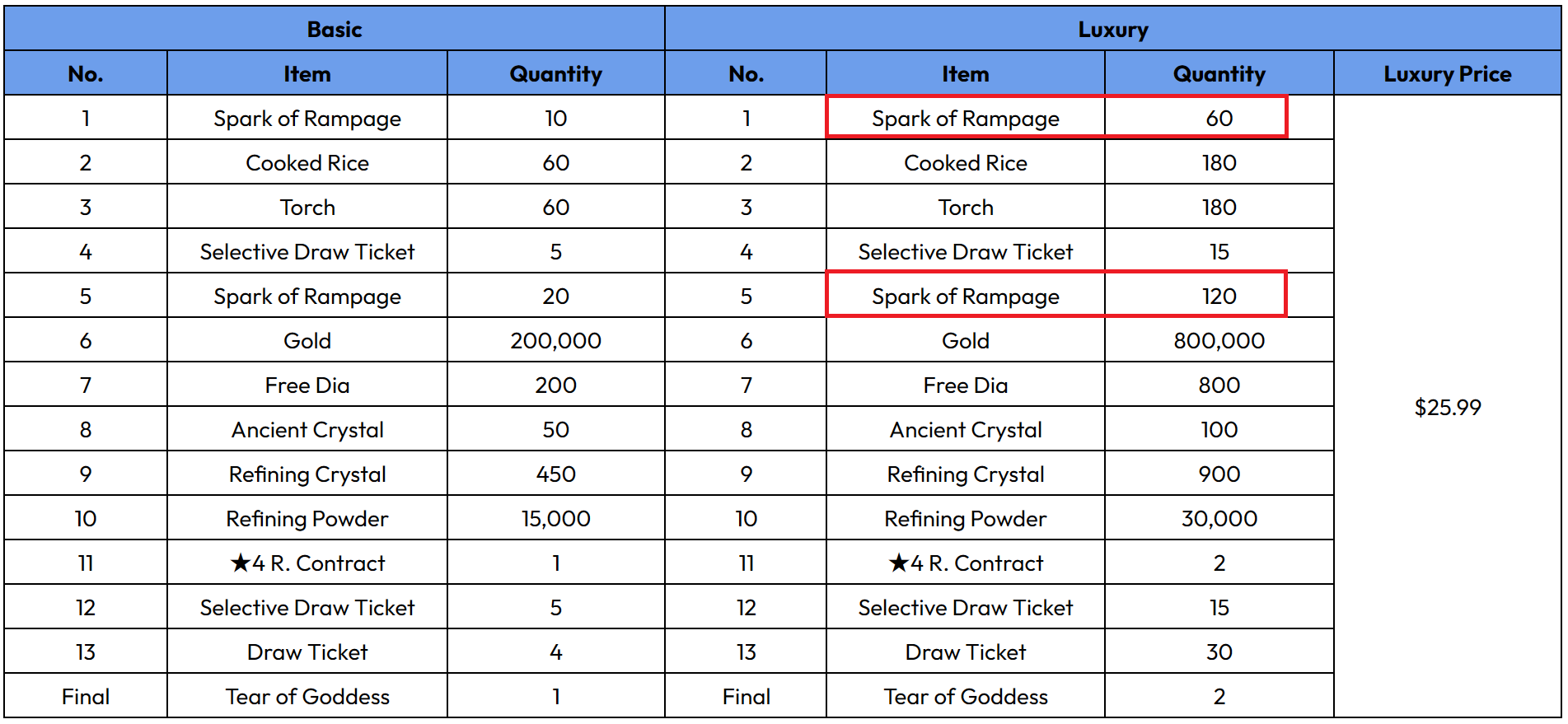Viewport: 1568px width, 724px height.
Task: Select the Basic Refining Powder 15,000 cell
Action: 555,518
